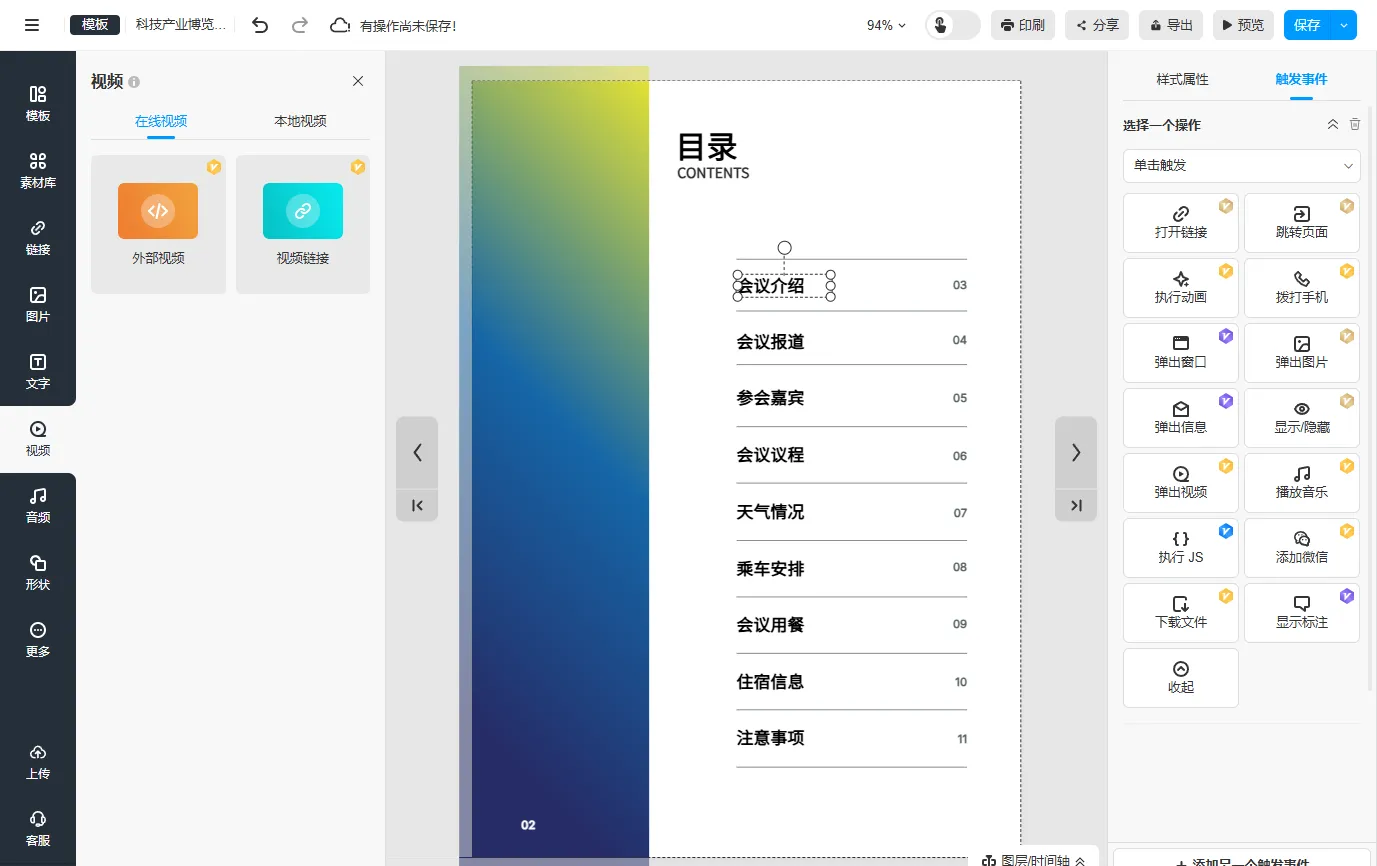
Task: Switch to the 本地视频 tab
Action: (300, 121)
